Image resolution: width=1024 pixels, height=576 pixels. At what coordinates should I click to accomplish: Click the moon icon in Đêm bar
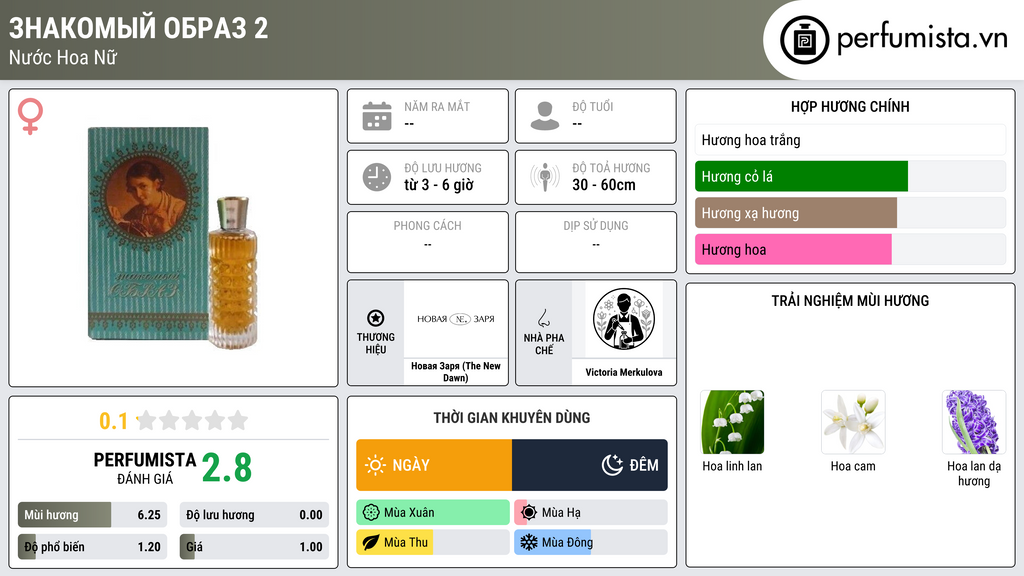pyautogui.click(x=612, y=465)
